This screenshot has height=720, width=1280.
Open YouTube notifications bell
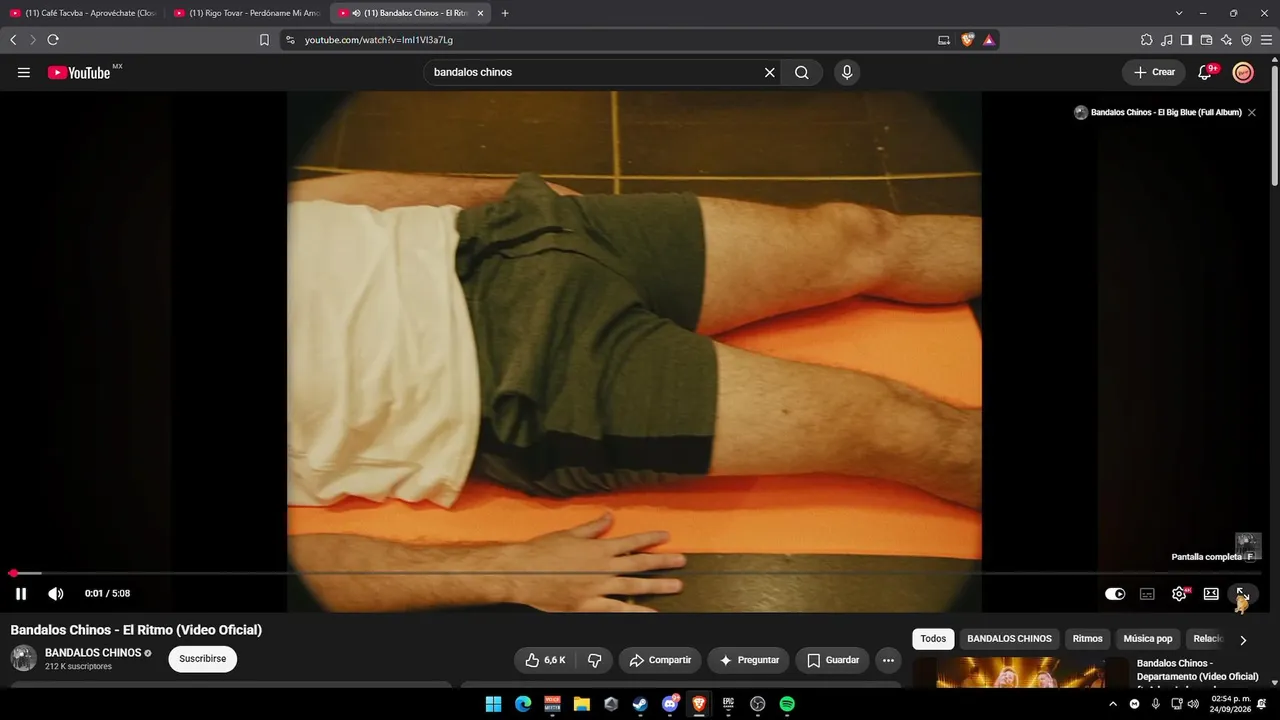(1205, 72)
